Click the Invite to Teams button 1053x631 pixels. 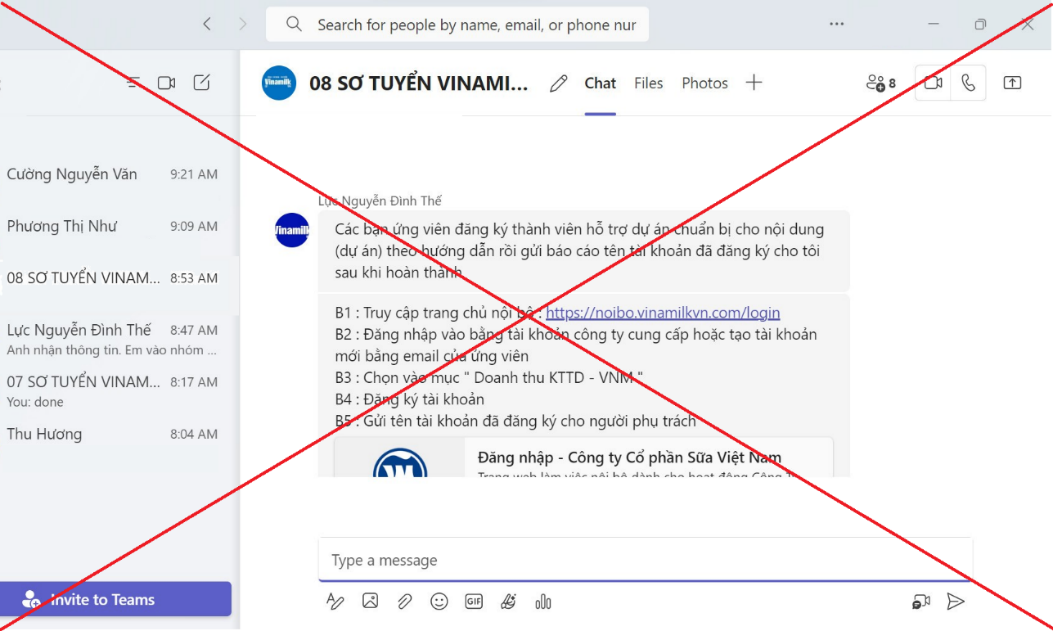(x=116, y=599)
